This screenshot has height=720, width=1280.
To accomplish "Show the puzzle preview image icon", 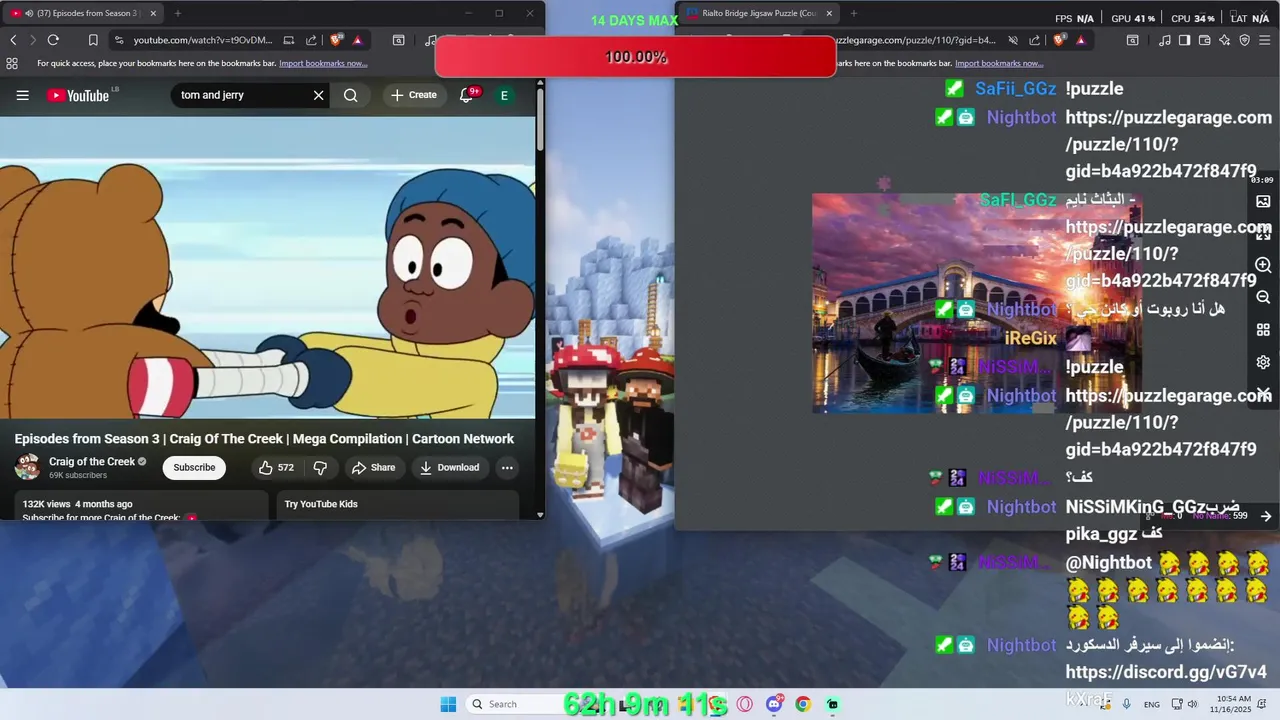I will [x=1263, y=201].
